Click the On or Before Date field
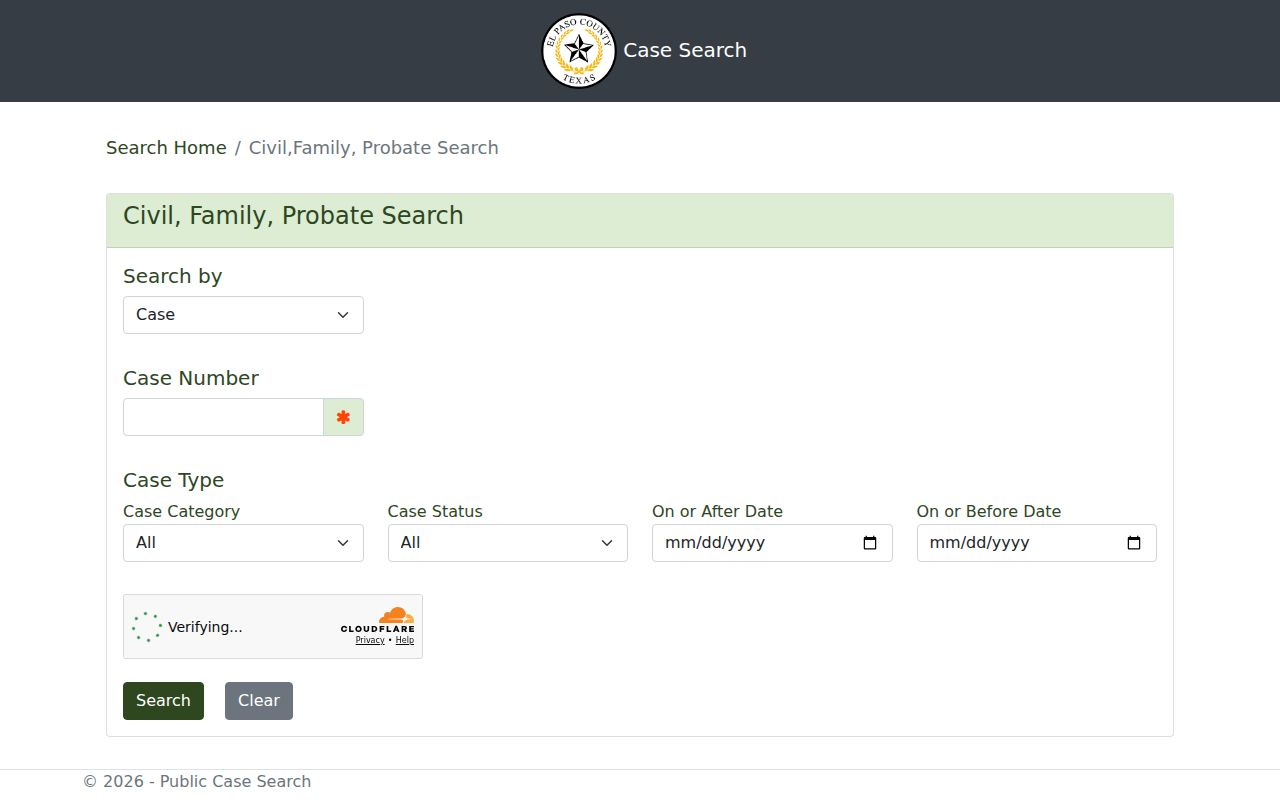The image size is (1280, 800). point(1036,543)
